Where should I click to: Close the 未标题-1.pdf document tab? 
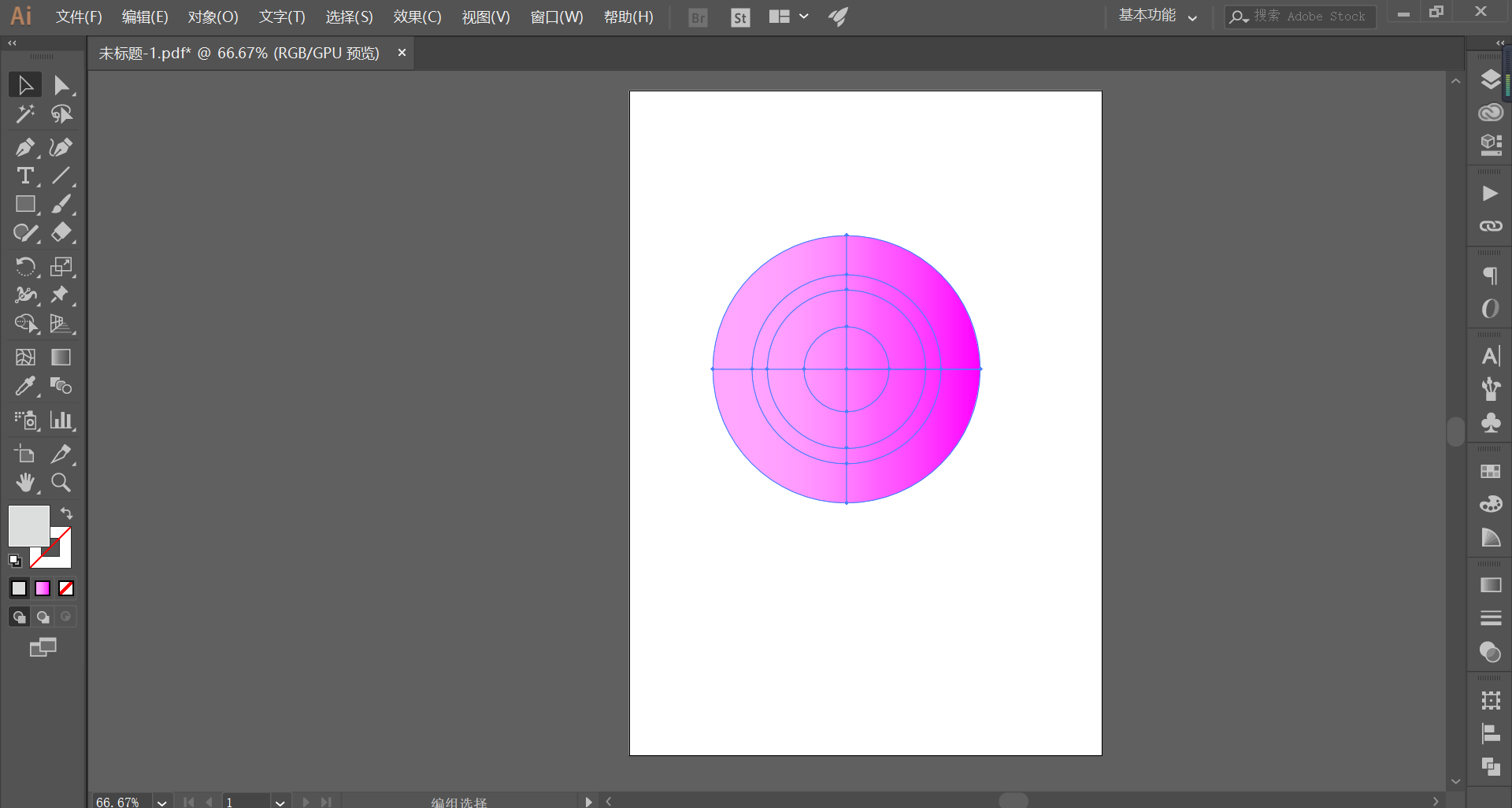pyautogui.click(x=402, y=52)
